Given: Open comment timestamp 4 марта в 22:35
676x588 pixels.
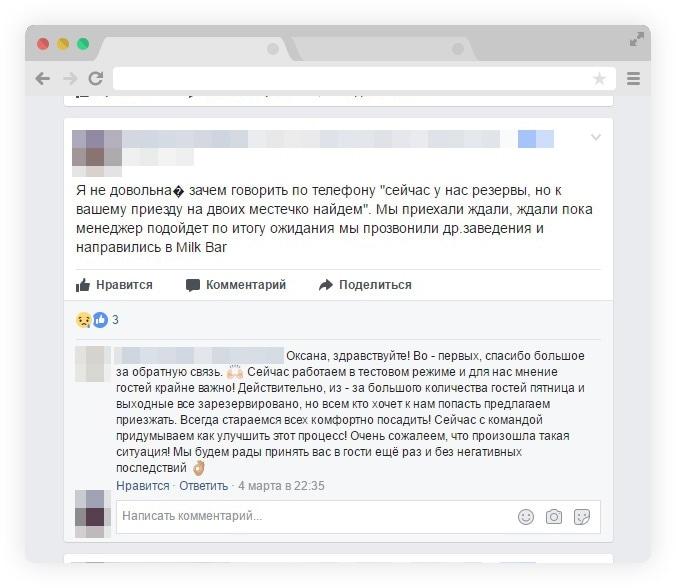Looking at the screenshot, I should click(x=281, y=486).
